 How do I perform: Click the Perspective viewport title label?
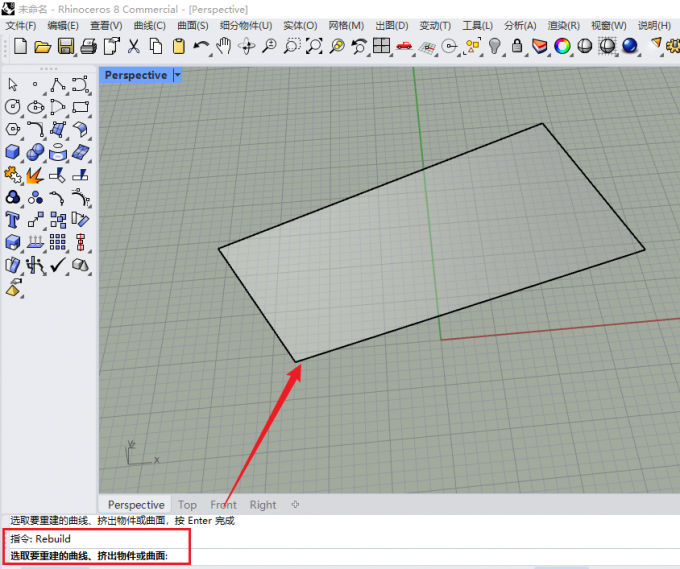pyautogui.click(x=136, y=75)
